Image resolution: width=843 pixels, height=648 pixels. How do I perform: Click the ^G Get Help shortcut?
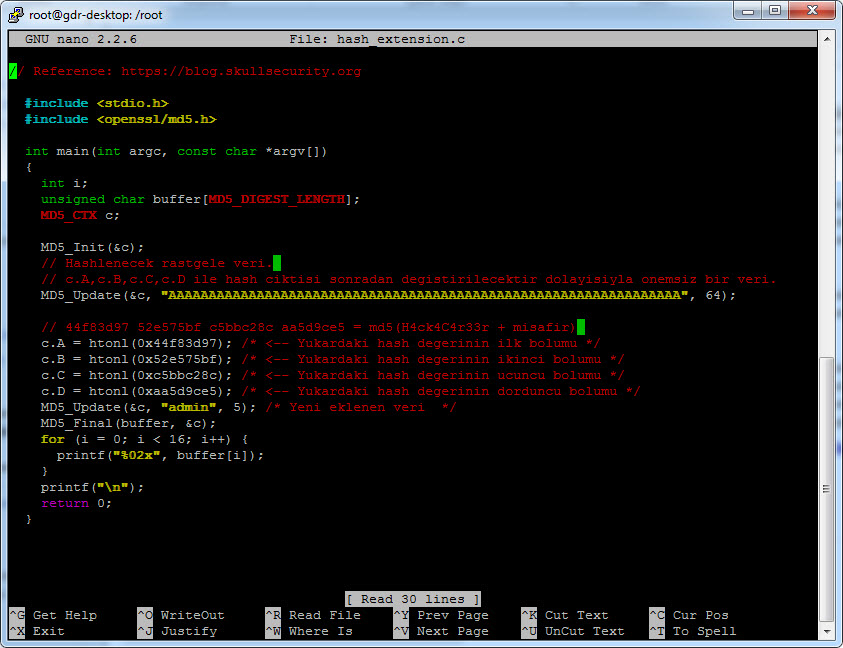[53, 615]
